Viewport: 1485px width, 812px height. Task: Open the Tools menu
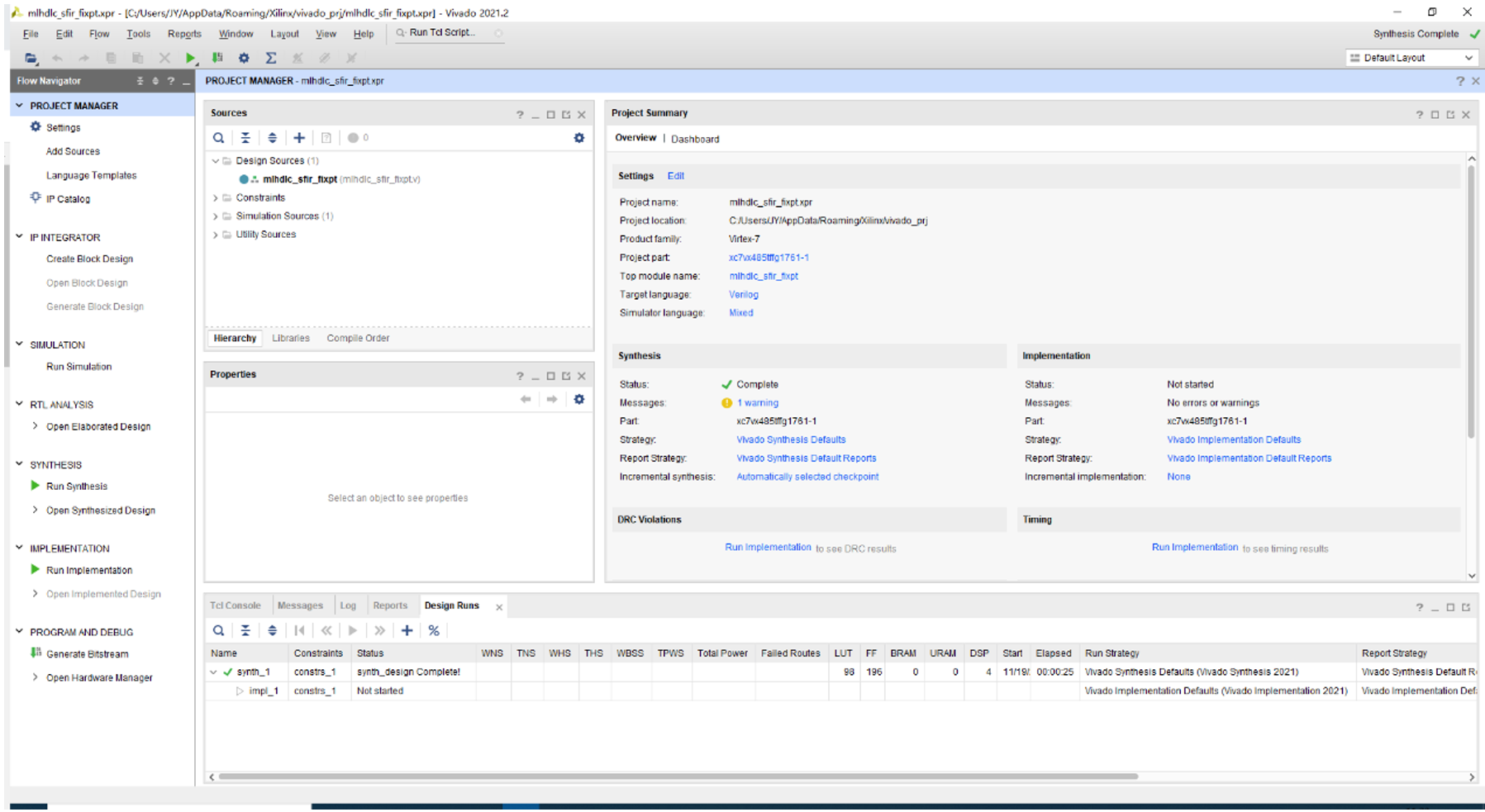point(138,34)
